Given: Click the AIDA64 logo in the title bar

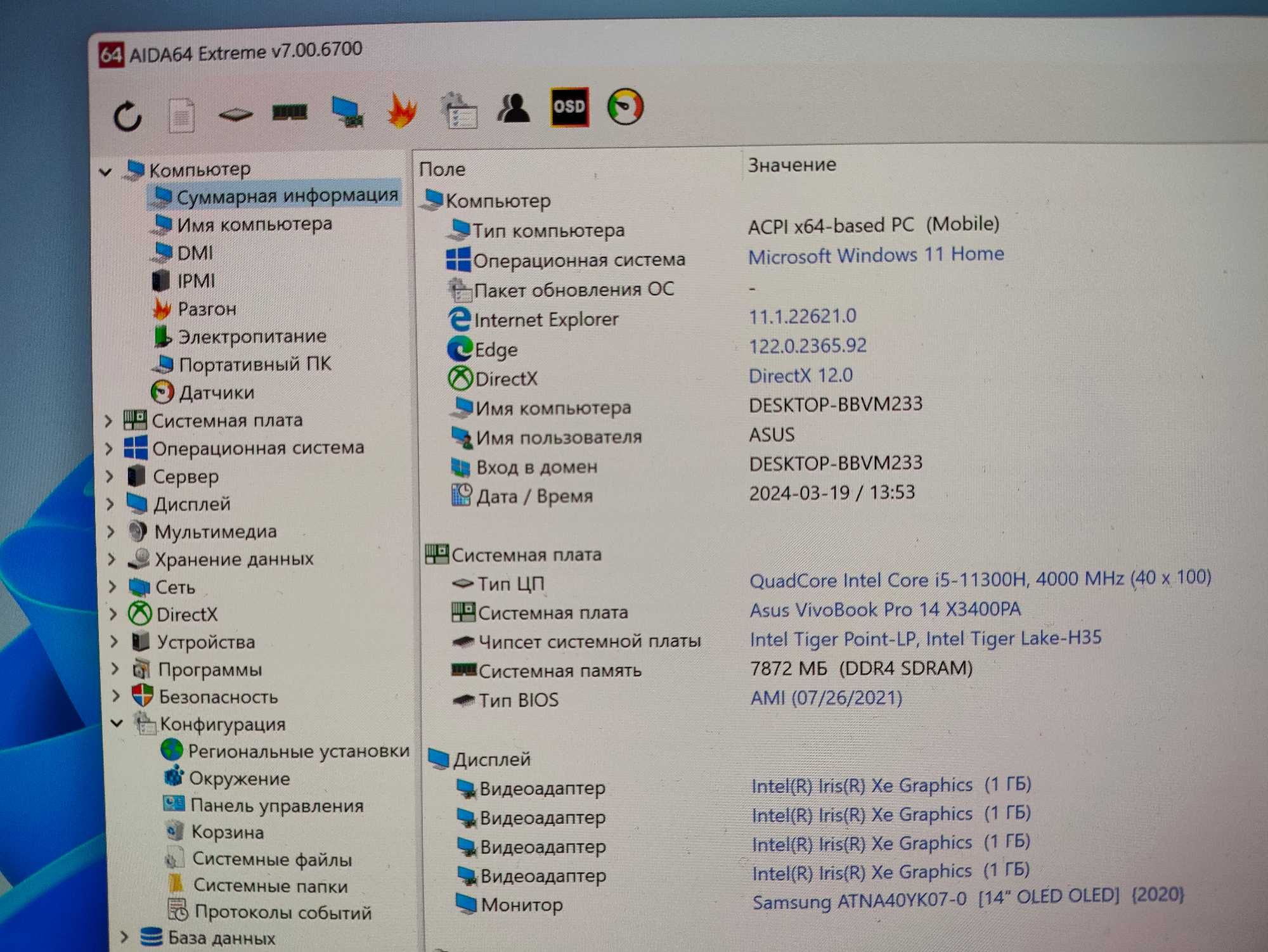Looking at the screenshot, I should (111, 55).
